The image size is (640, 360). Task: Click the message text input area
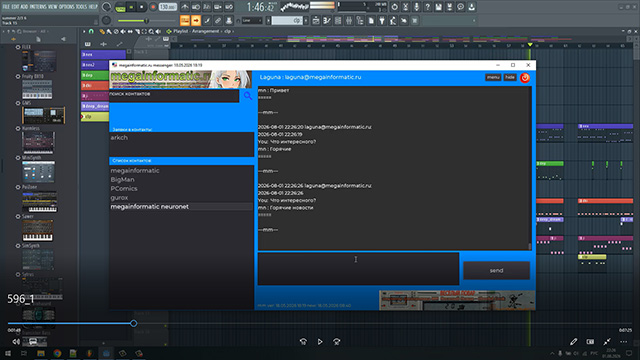pos(358,269)
